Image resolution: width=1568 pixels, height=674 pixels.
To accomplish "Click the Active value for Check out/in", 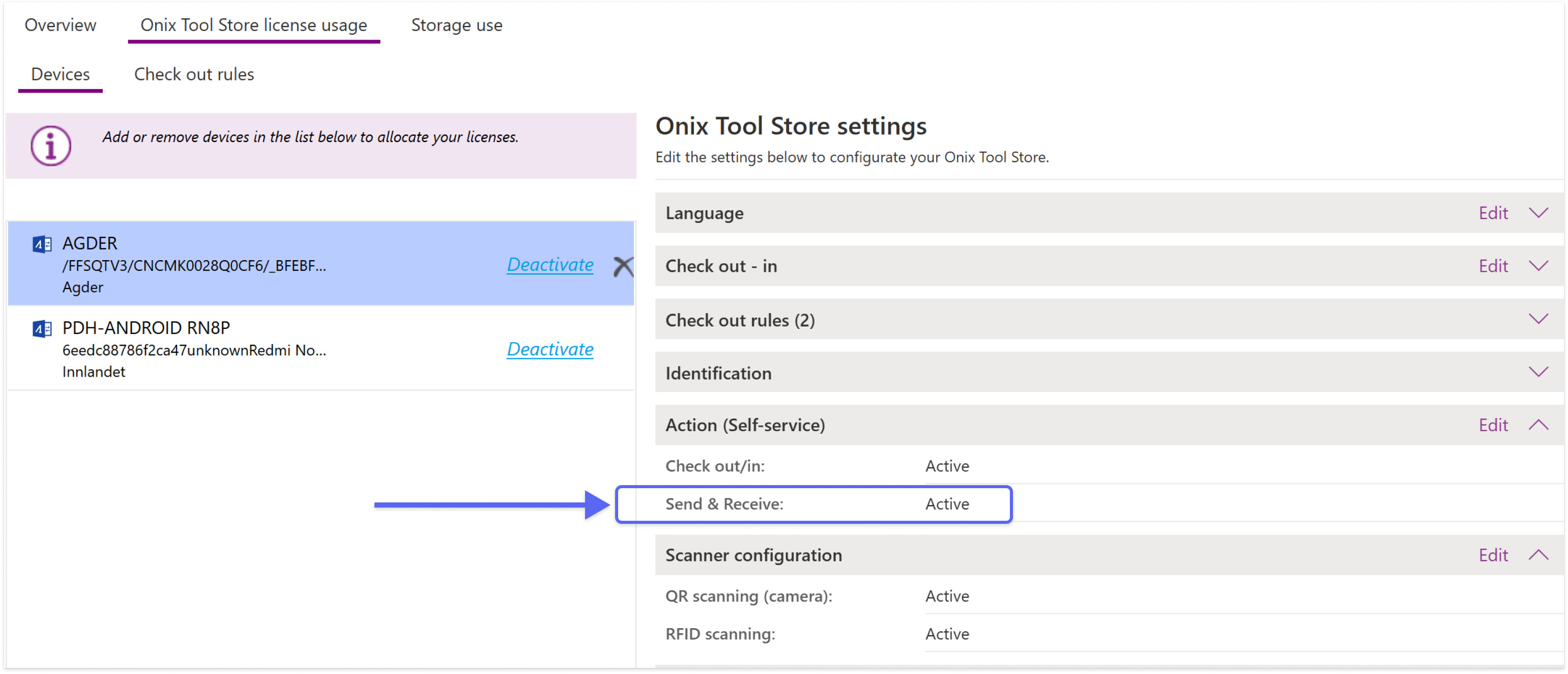I will click(947, 466).
